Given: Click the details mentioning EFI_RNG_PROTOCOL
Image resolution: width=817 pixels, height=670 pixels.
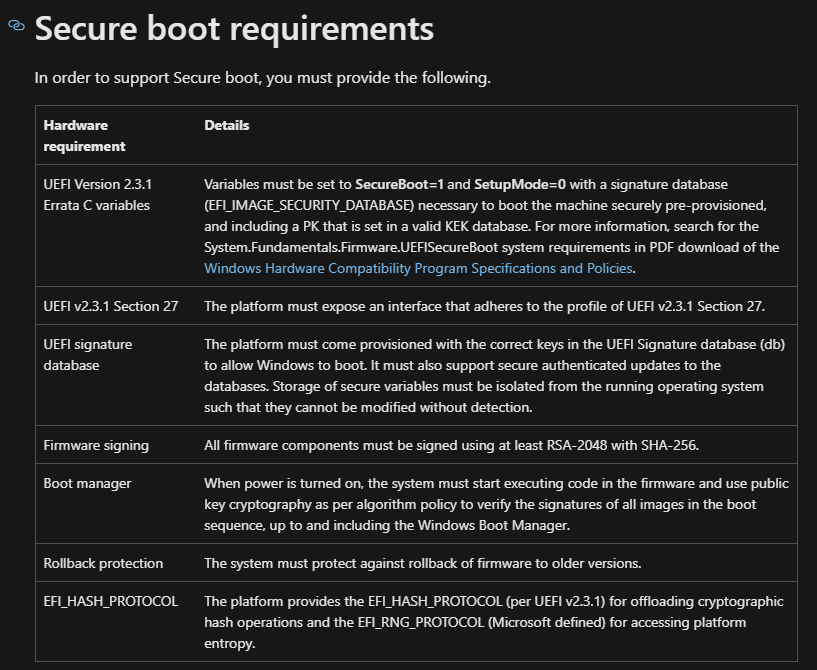Looking at the screenshot, I should (493, 623).
